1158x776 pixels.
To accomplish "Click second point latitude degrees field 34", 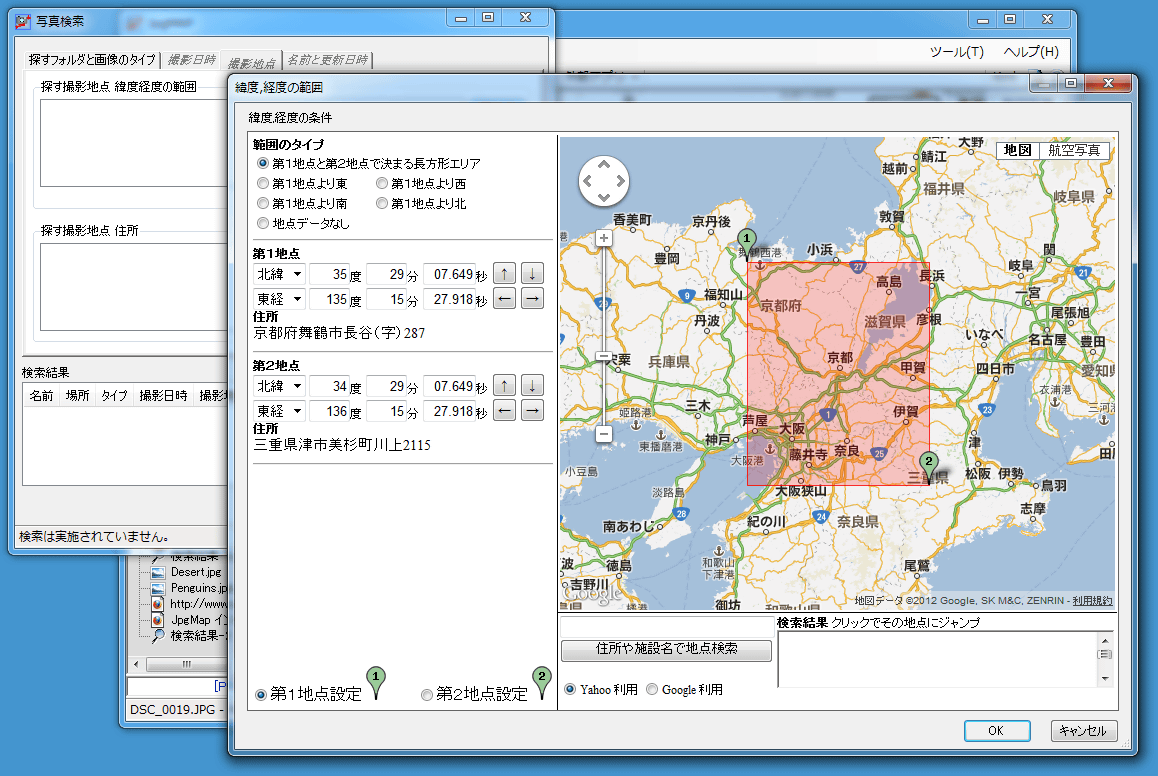I will [329, 385].
